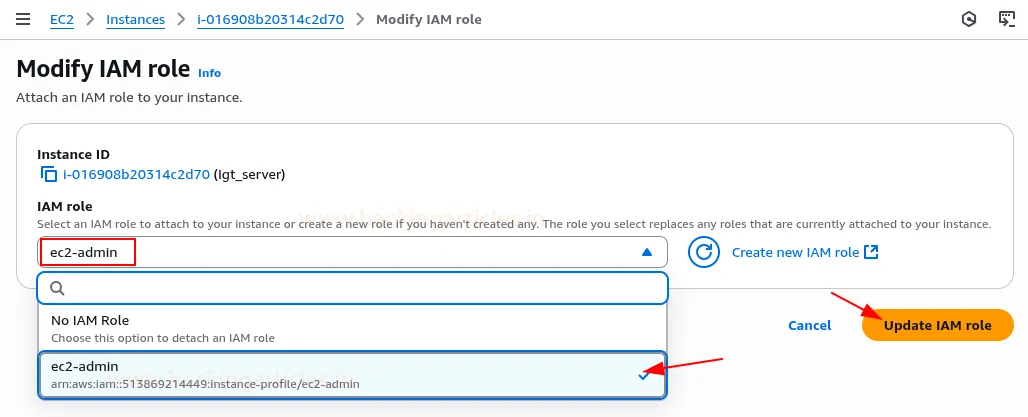Launch CloudShell from the terminal icon

coord(1006,20)
